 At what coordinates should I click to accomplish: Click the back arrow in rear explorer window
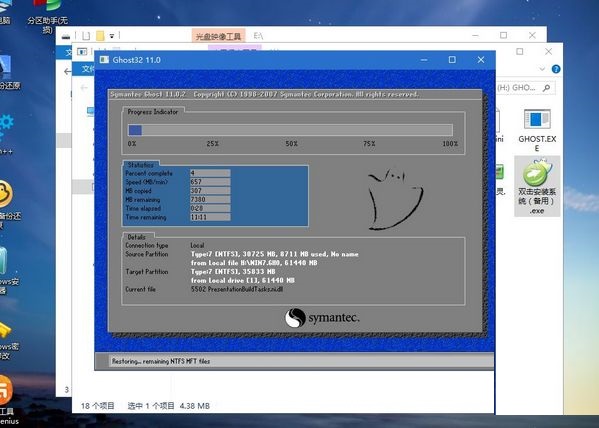tap(68, 71)
